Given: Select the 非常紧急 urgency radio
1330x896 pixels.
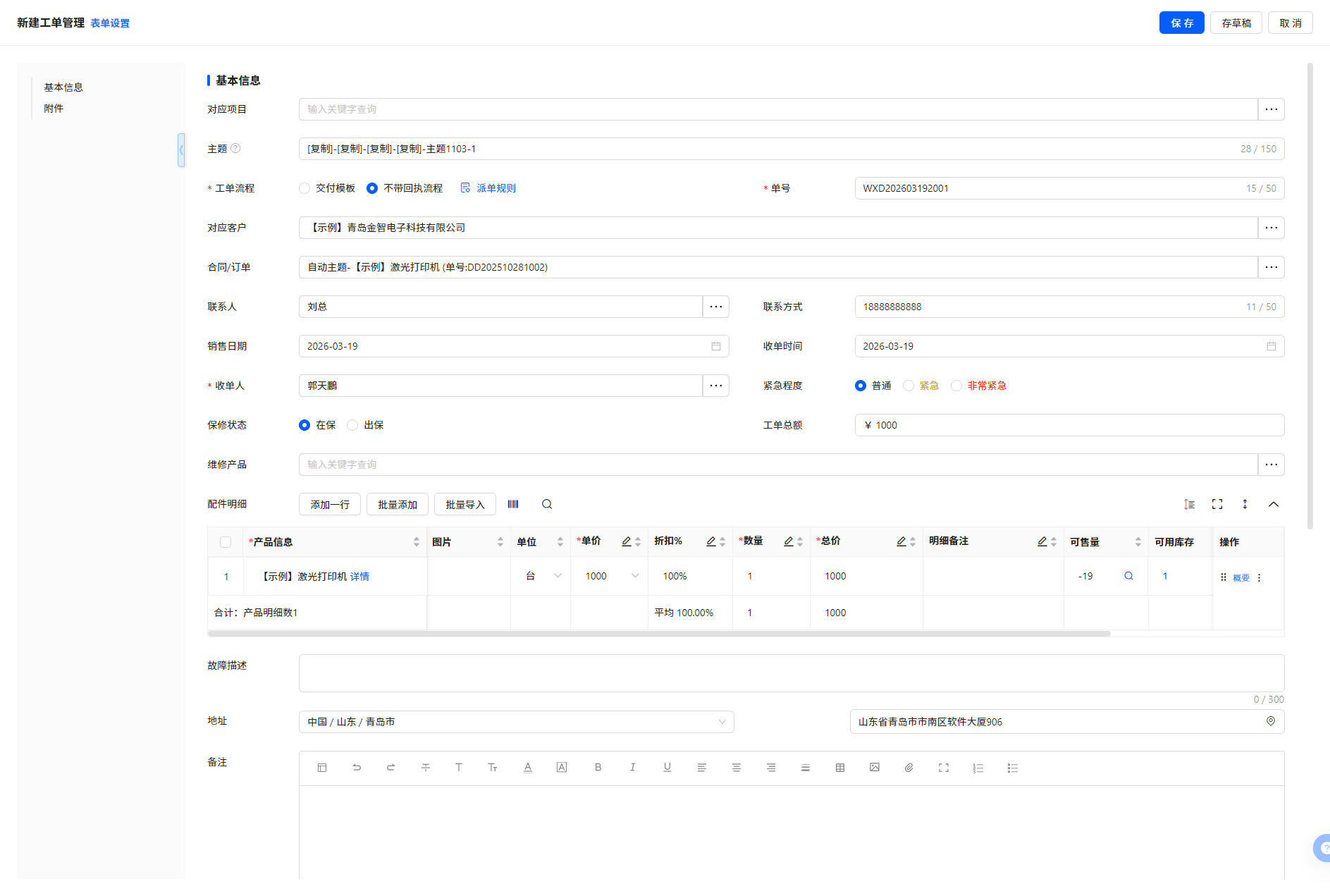Looking at the screenshot, I should 956,386.
